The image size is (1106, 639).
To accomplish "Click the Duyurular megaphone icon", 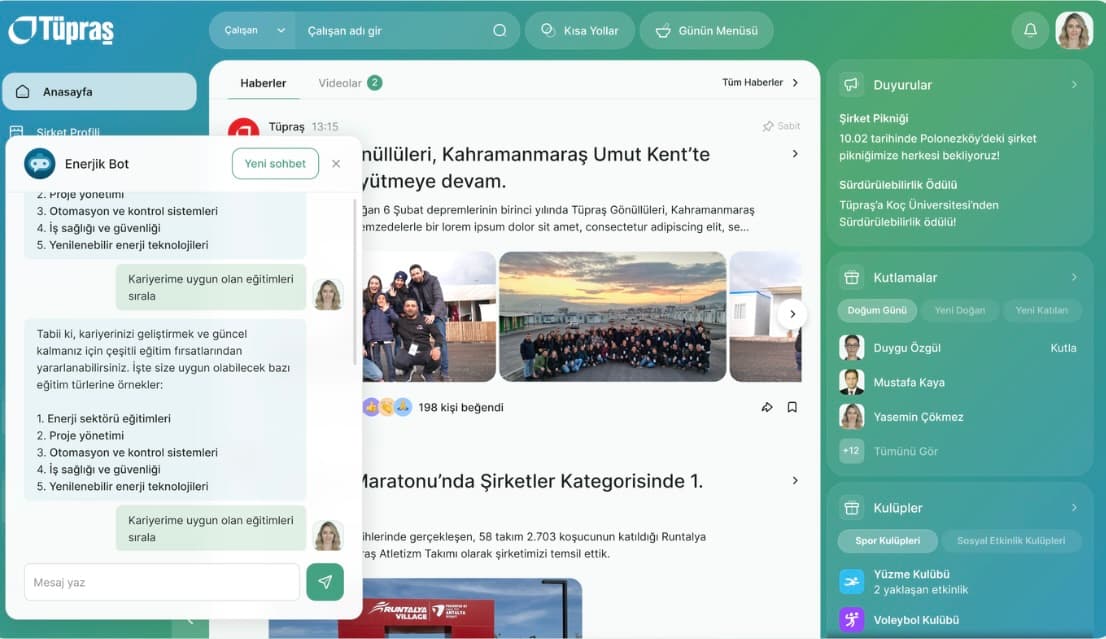I will [x=852, y=84].
